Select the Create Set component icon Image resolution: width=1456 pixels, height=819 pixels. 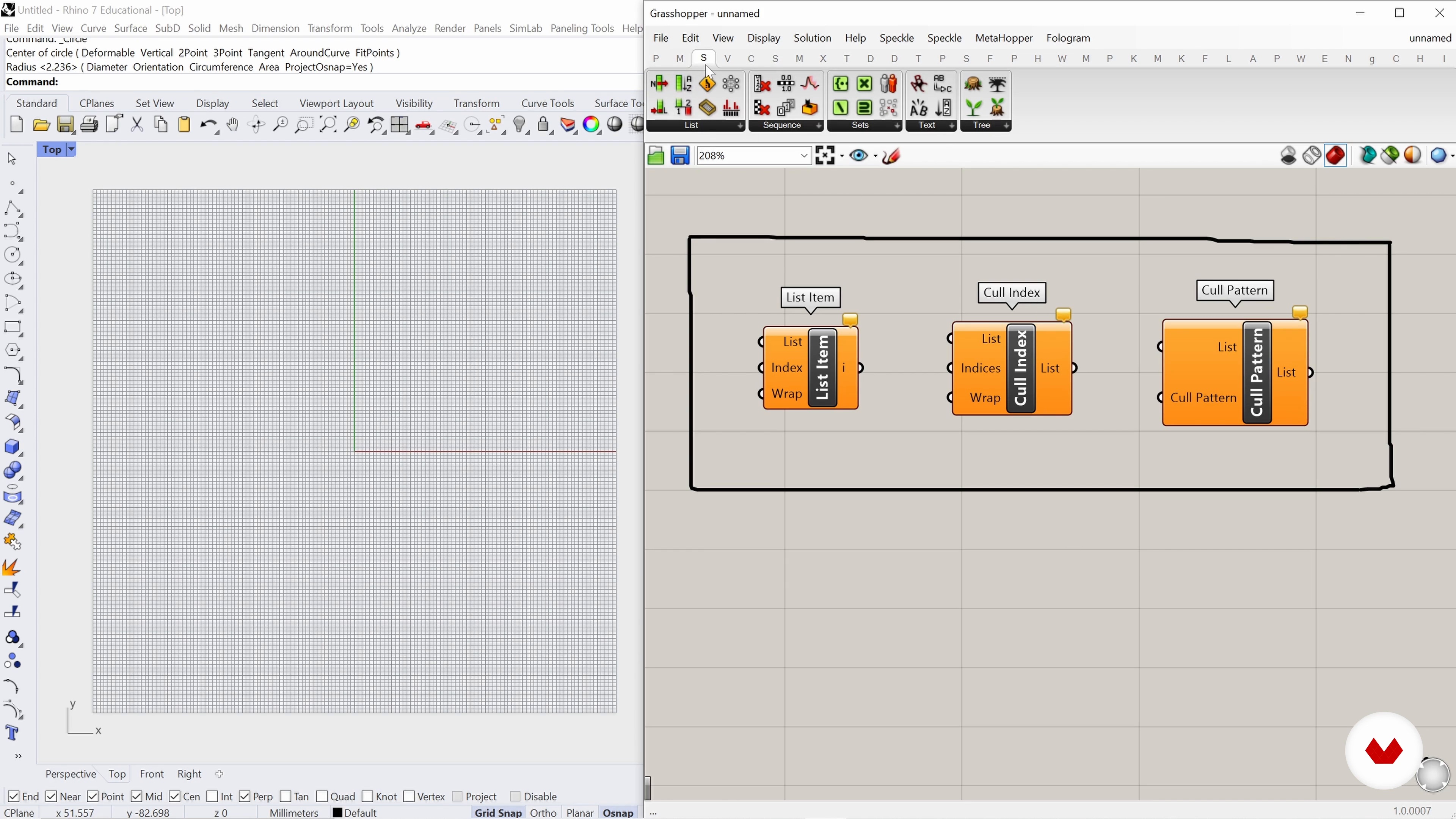coord(841,84)
